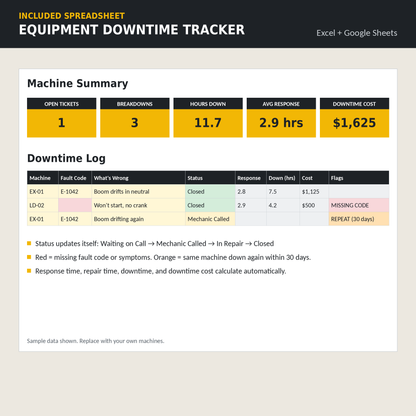Click the 'Excel + Google Sheets' label

pyautogui.click(x=357, y=33)
